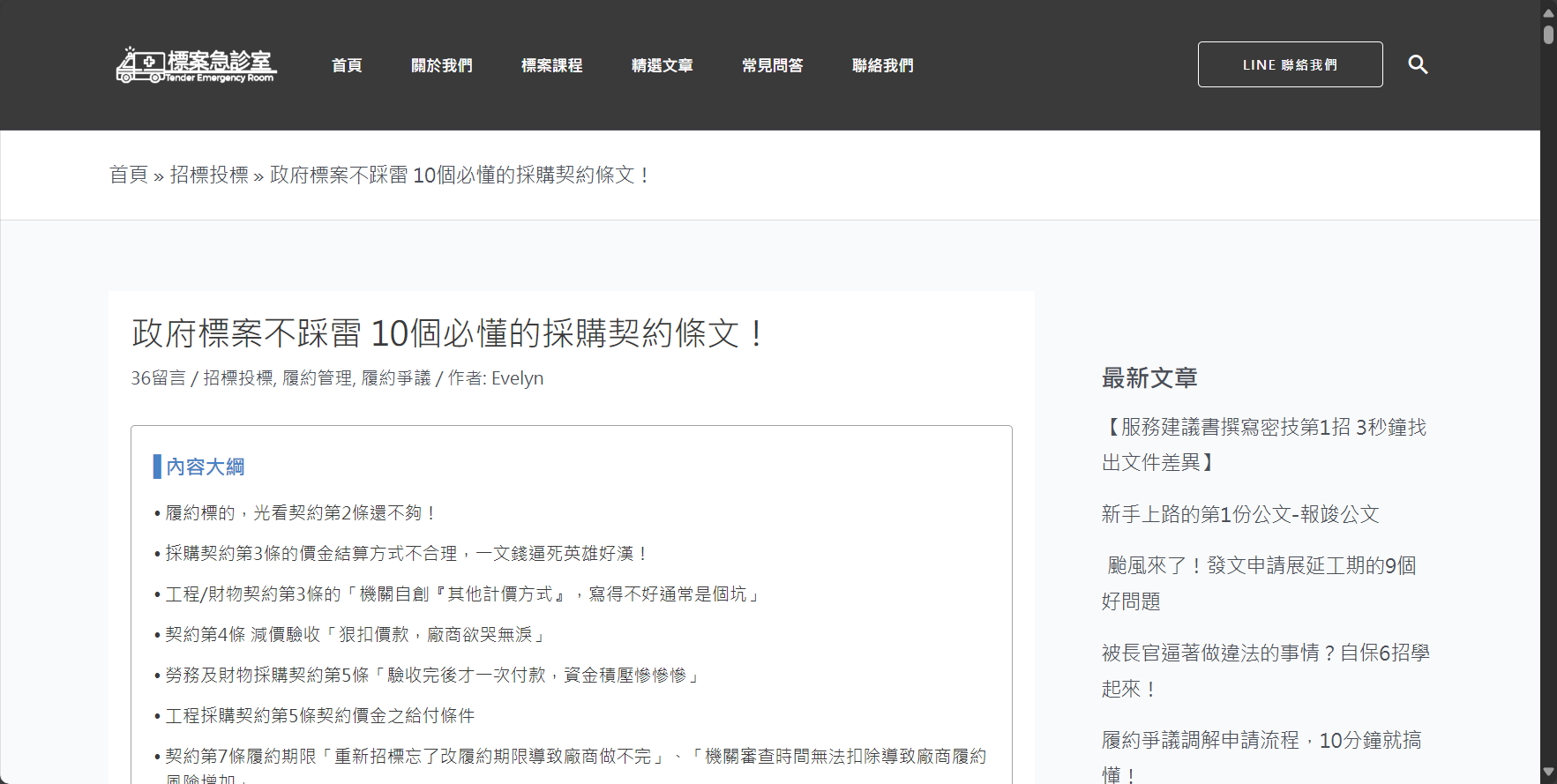Jump to the 36留言 comments link
The height and width of the screenshot is (784, 1557).
(x=158, y=378)
